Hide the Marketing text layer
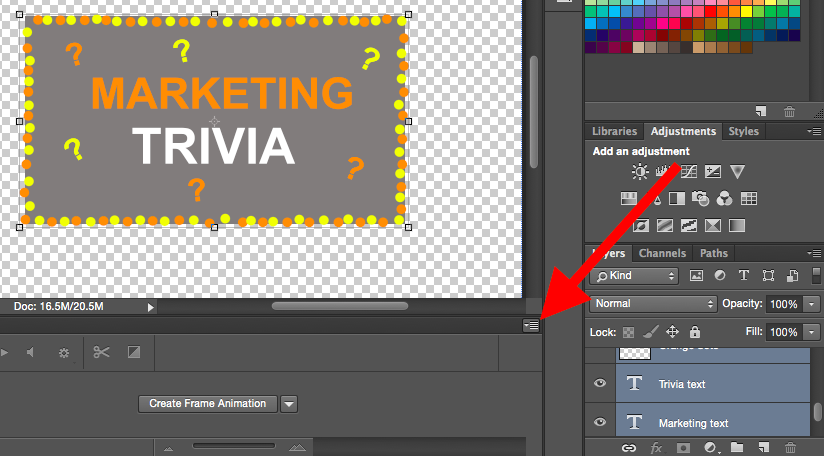824x456 pixels. [600, 422]
